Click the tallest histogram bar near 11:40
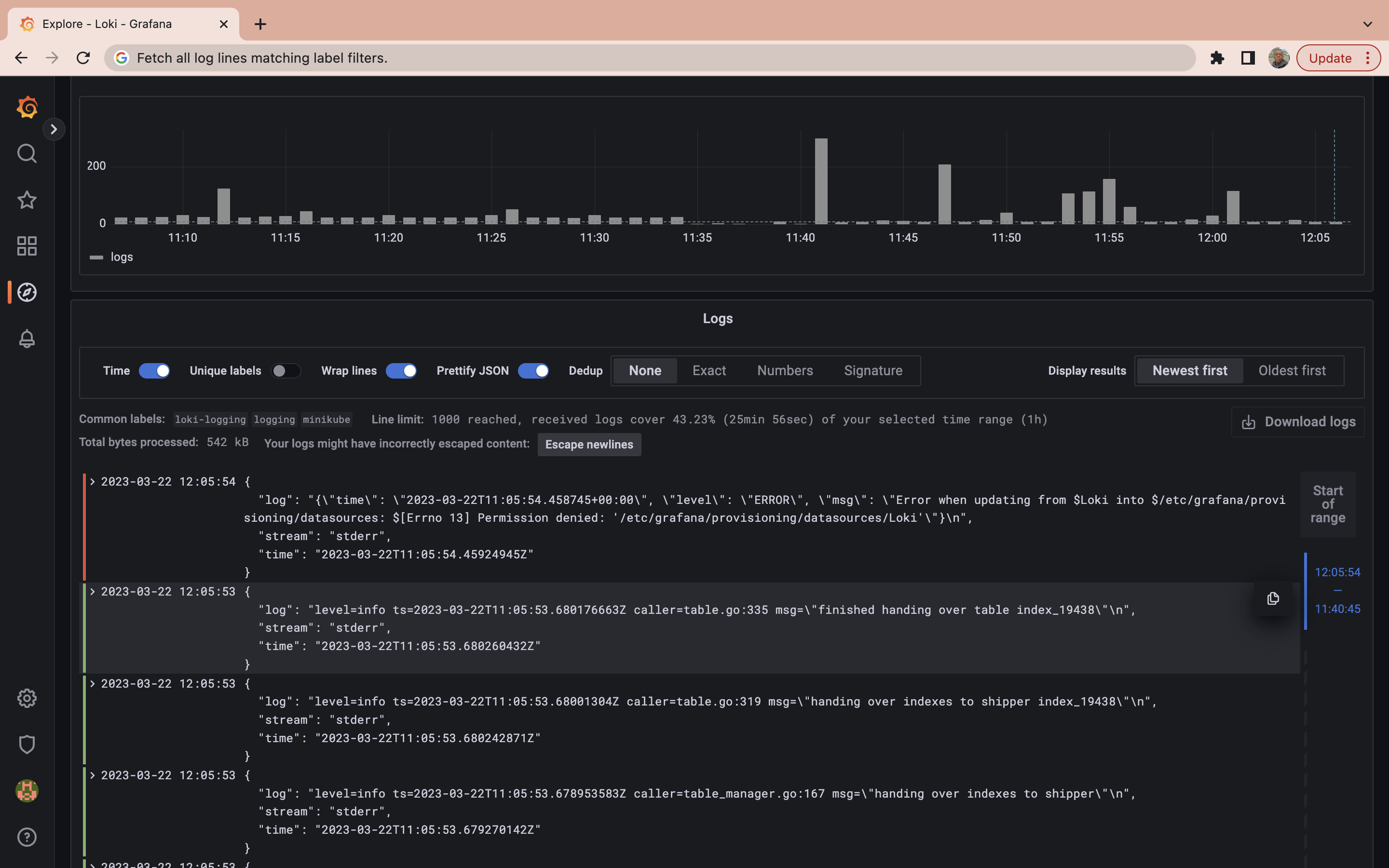This screenshot has width=1389, height=868. click(821, 181)
